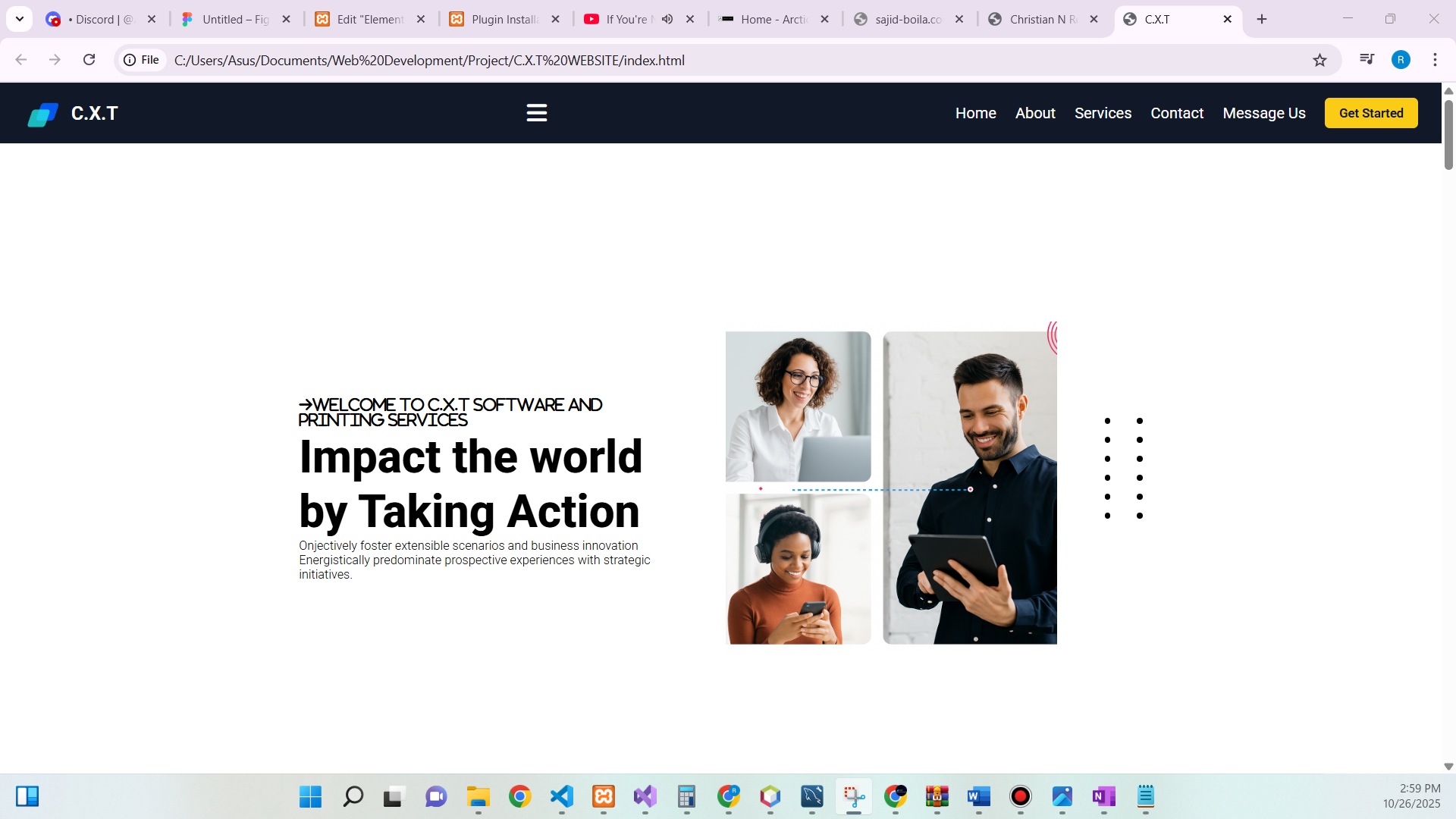1456x819 pixels.
Task: Open the clock and date in taskbar
Action: coord(1411,796)
